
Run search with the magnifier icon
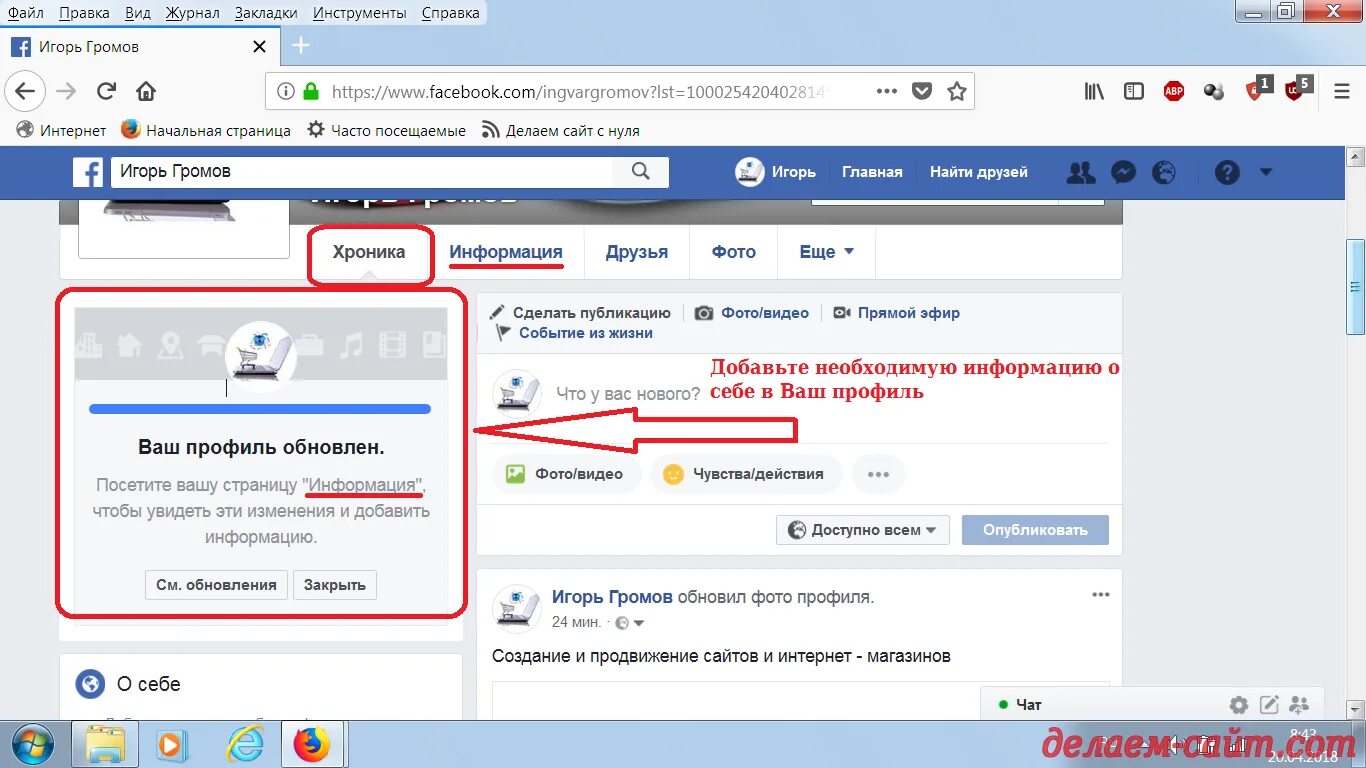point(641,172)
